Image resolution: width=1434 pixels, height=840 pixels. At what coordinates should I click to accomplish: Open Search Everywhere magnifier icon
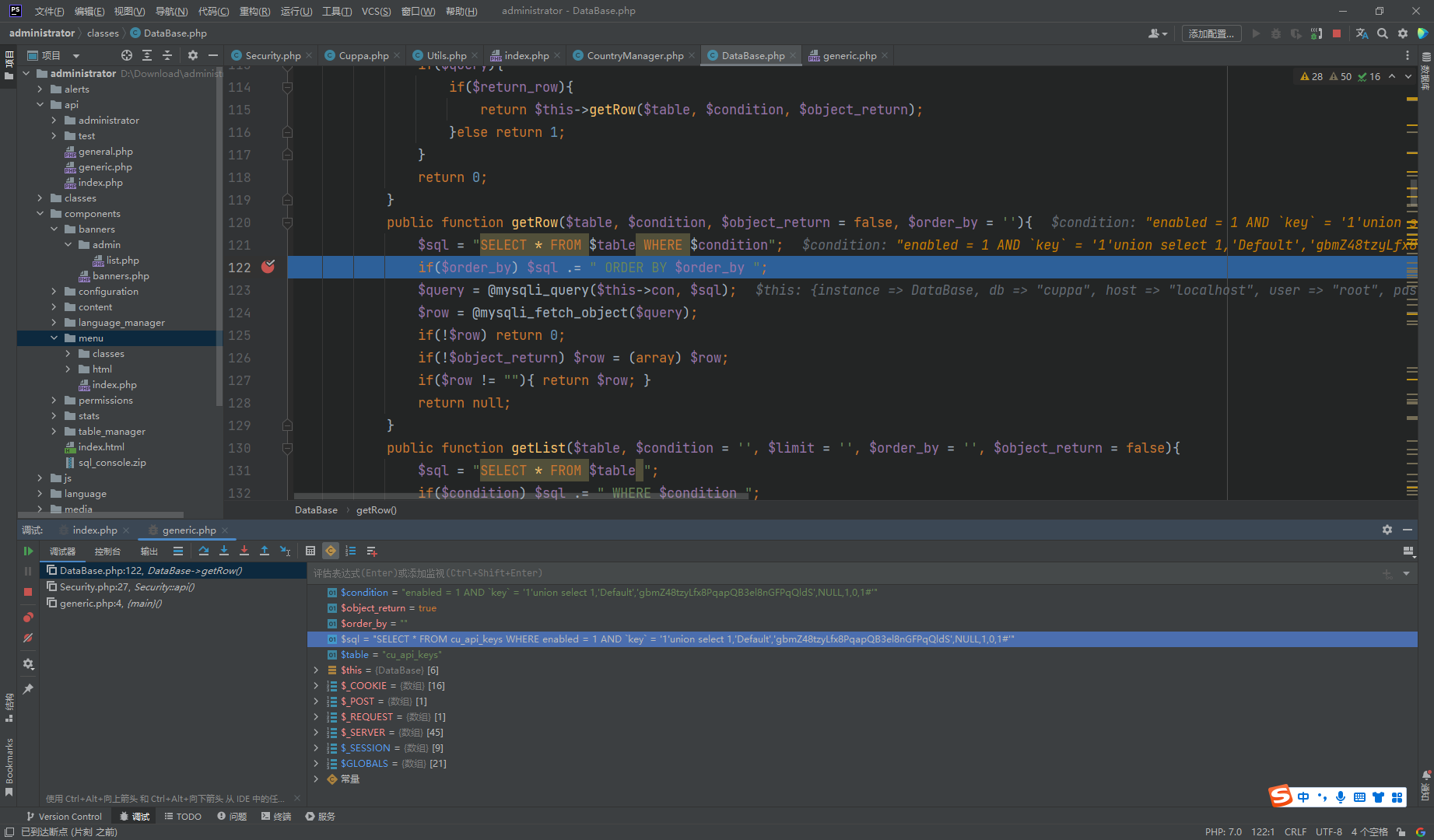pos(1383,33)
